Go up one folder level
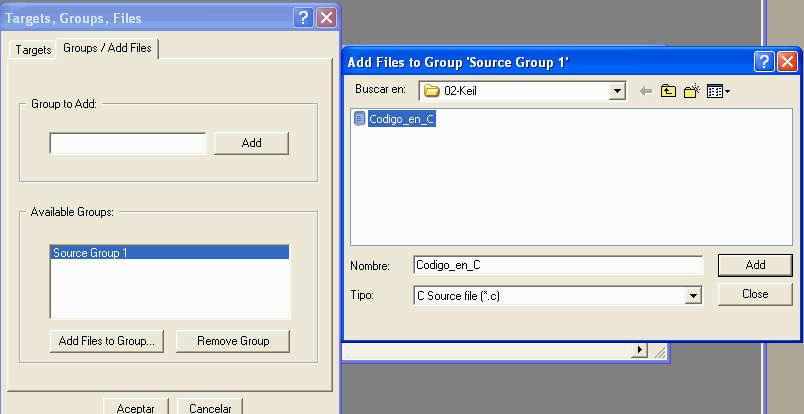The image size is (804, 414). (x=668, y=91)
